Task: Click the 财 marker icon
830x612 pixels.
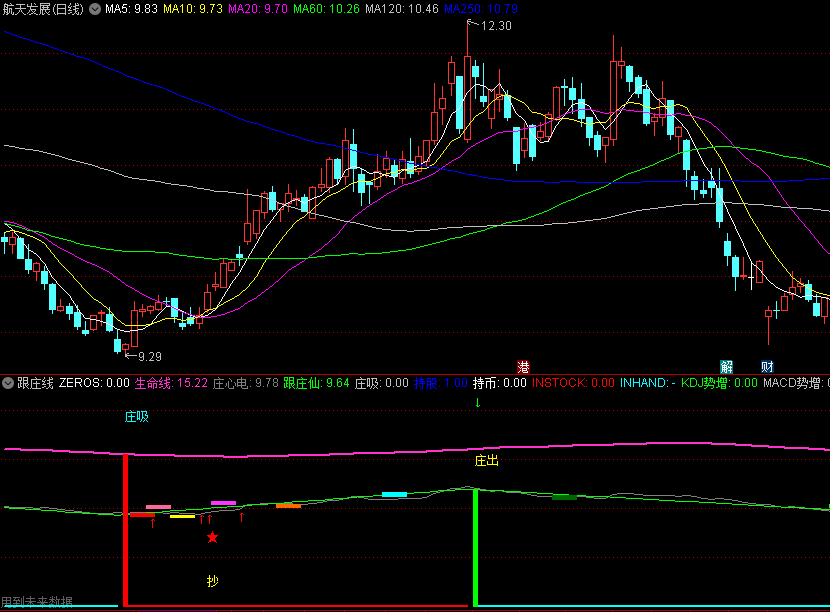Action: pos(767,367)
